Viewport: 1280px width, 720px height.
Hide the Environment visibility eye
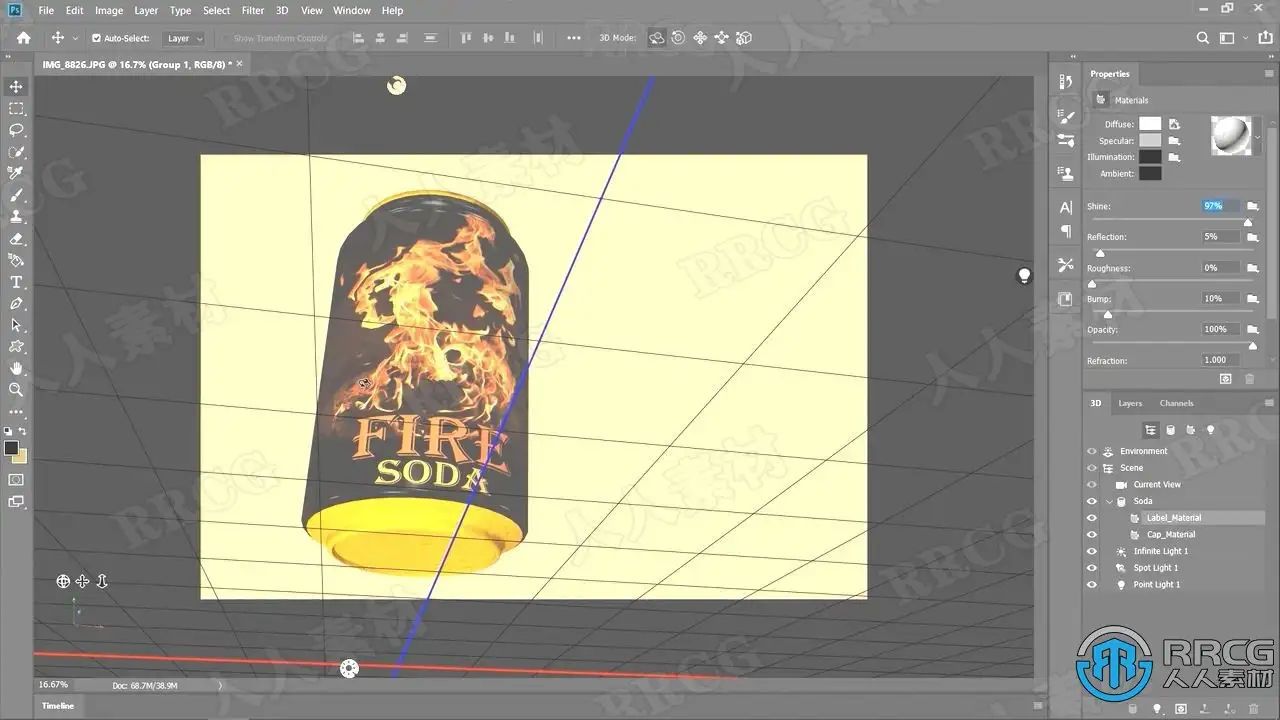(1091, 451)
